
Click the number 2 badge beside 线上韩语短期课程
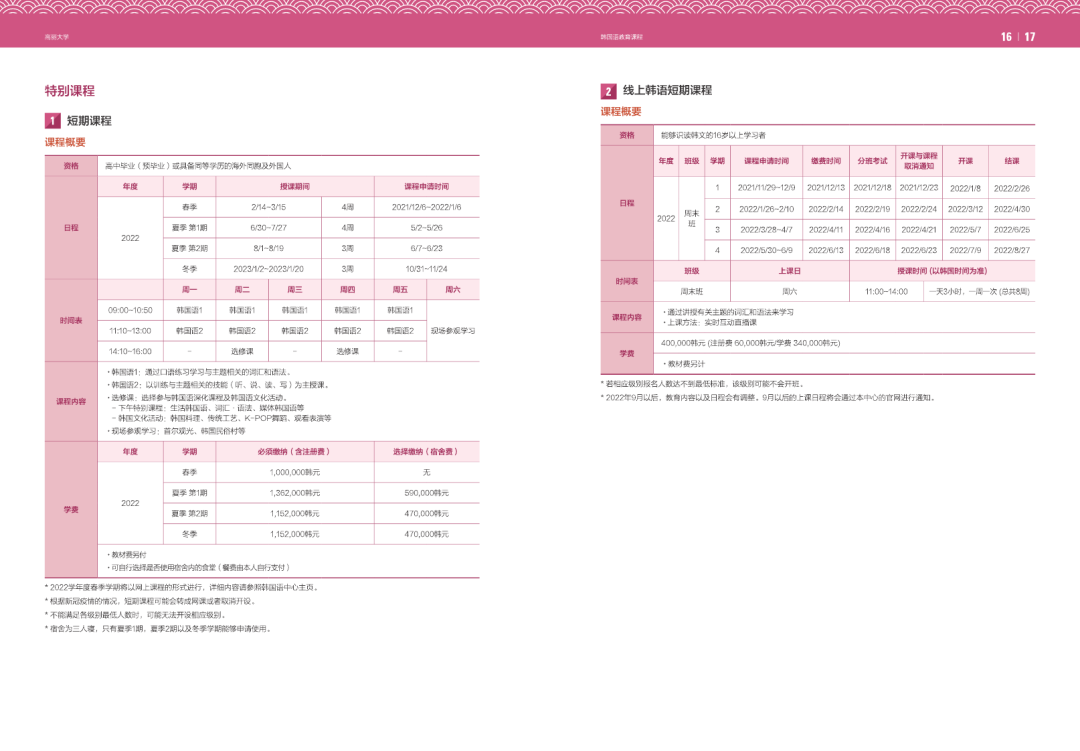608,90
